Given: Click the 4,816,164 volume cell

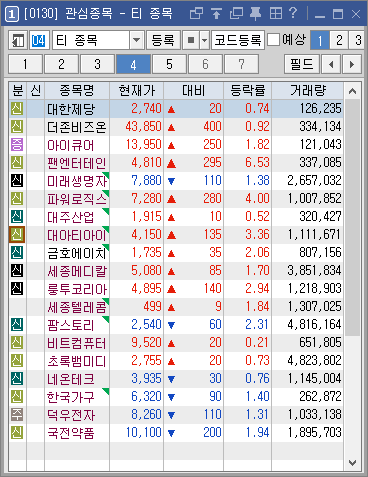Looking at the screenshot, I should click(314, 325).
